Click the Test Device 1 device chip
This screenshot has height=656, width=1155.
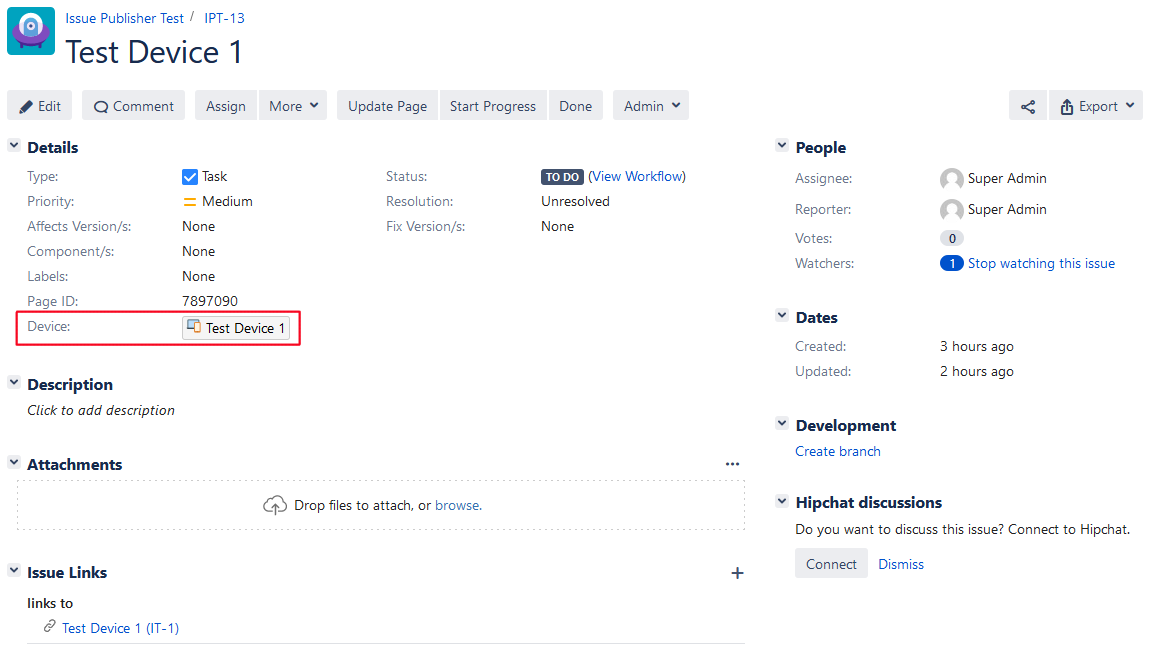coord(236,328)
